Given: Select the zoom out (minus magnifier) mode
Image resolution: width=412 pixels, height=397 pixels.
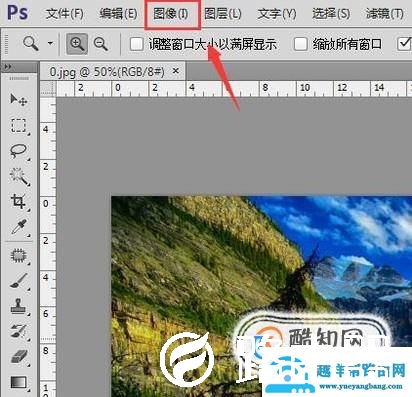Looking at the screenshot, I should (101, 44).
